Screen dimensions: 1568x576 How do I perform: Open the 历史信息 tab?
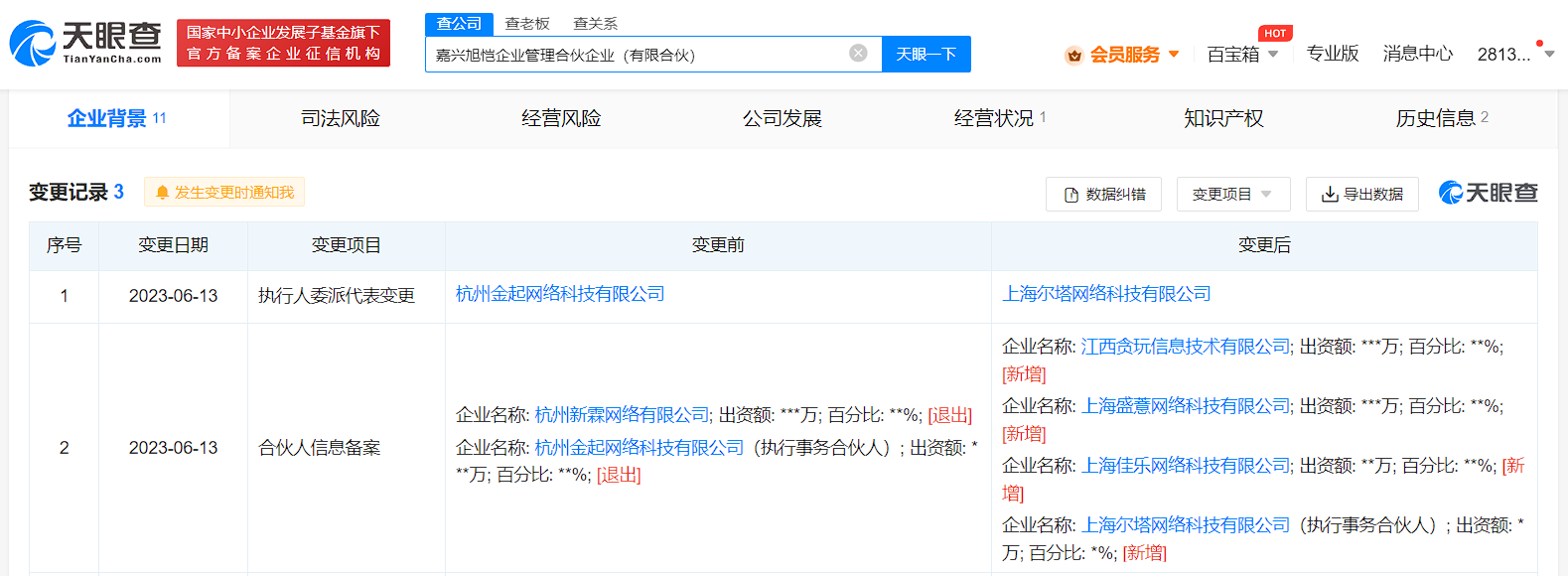point(1442,119)
